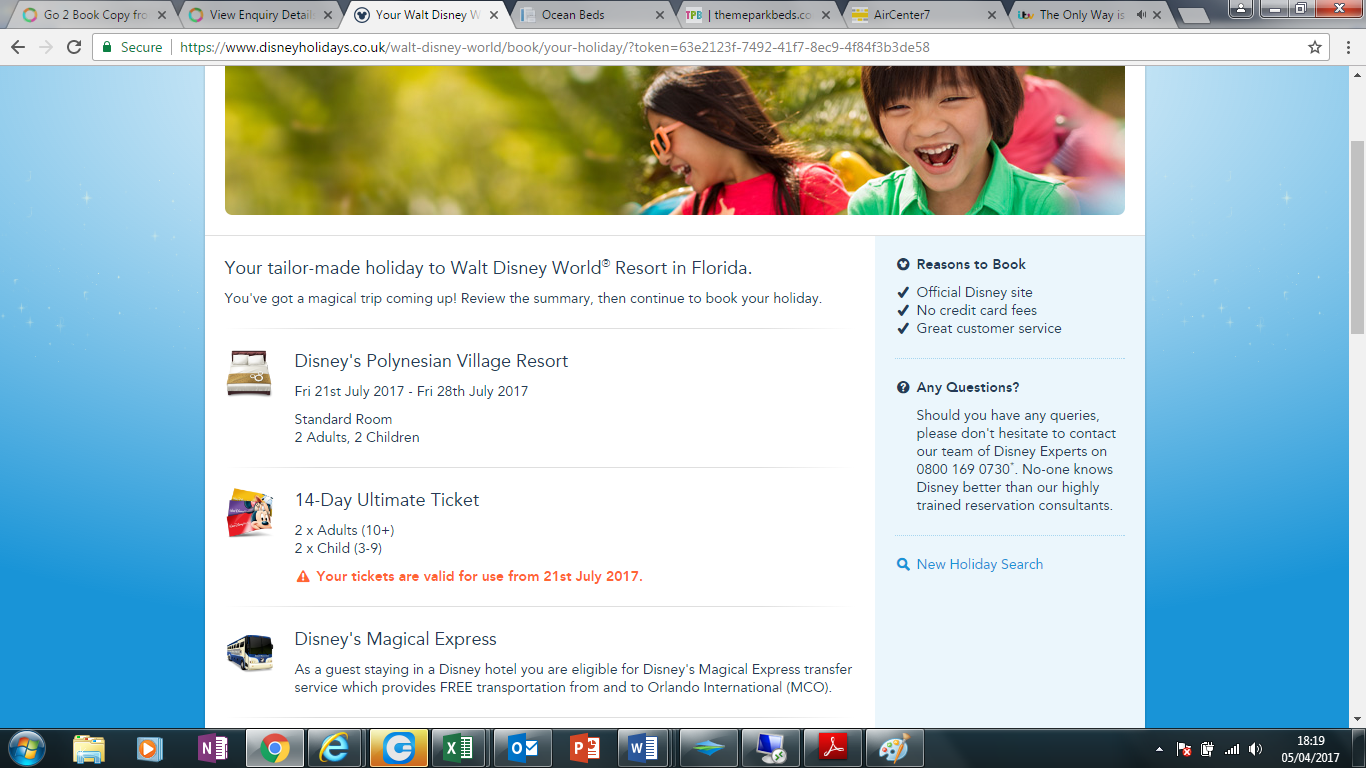Open the remote desktop connection taskbar icon
Viewport: 1366px width, 768px height.
(770, 748)
